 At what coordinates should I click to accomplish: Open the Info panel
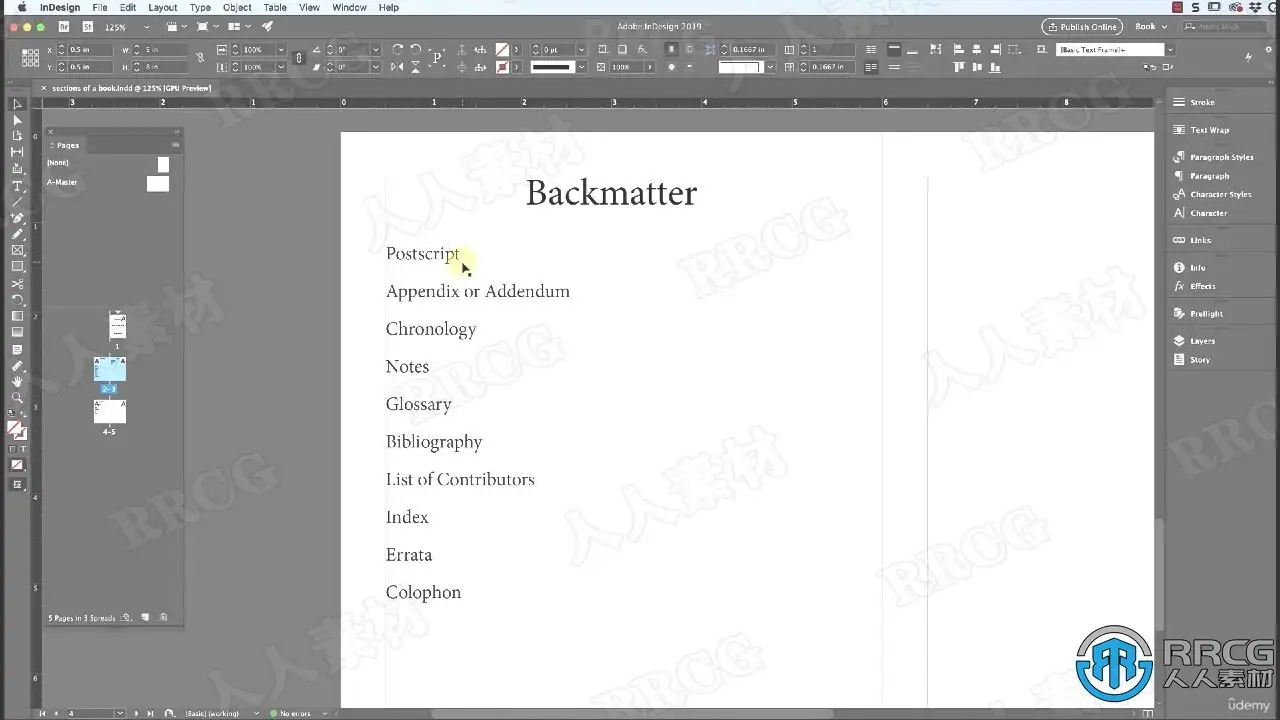(1197, 268)
